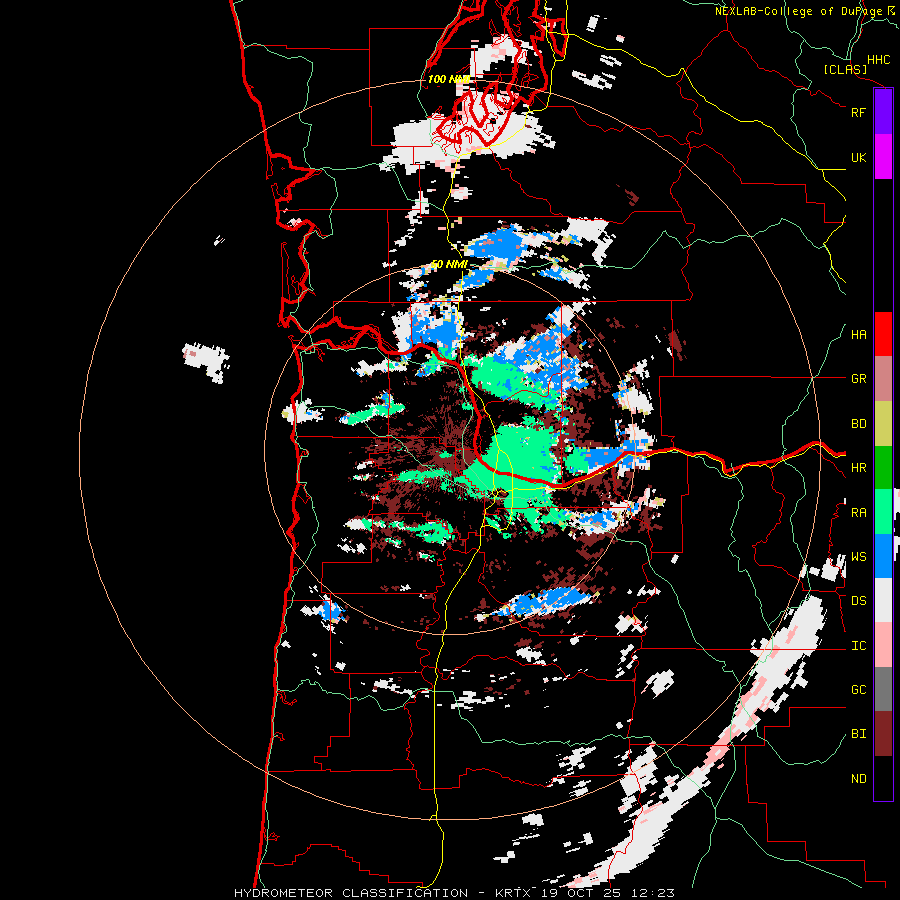Click the 'HYDROMETEOR CLASSIFICATION - KRTX' footer caption
This screenshot has width=900, height=900.
pyautogui.click(x=381, y=893)
